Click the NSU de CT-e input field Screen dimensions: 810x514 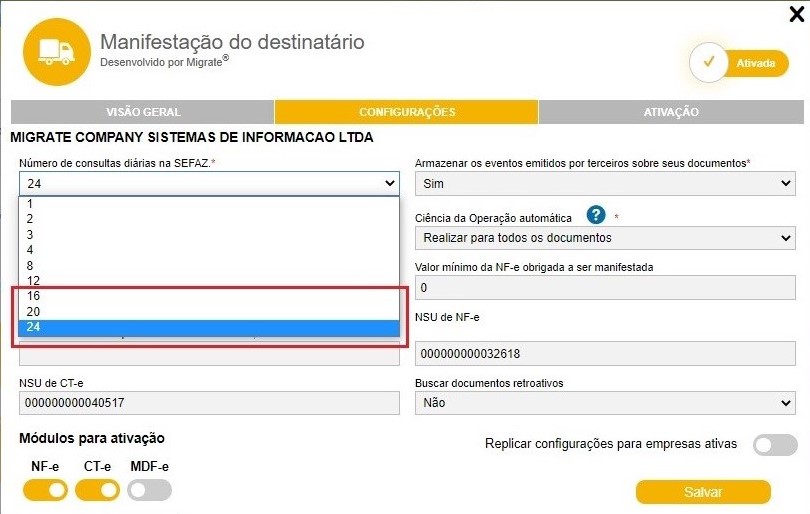[x=209, y=403]
